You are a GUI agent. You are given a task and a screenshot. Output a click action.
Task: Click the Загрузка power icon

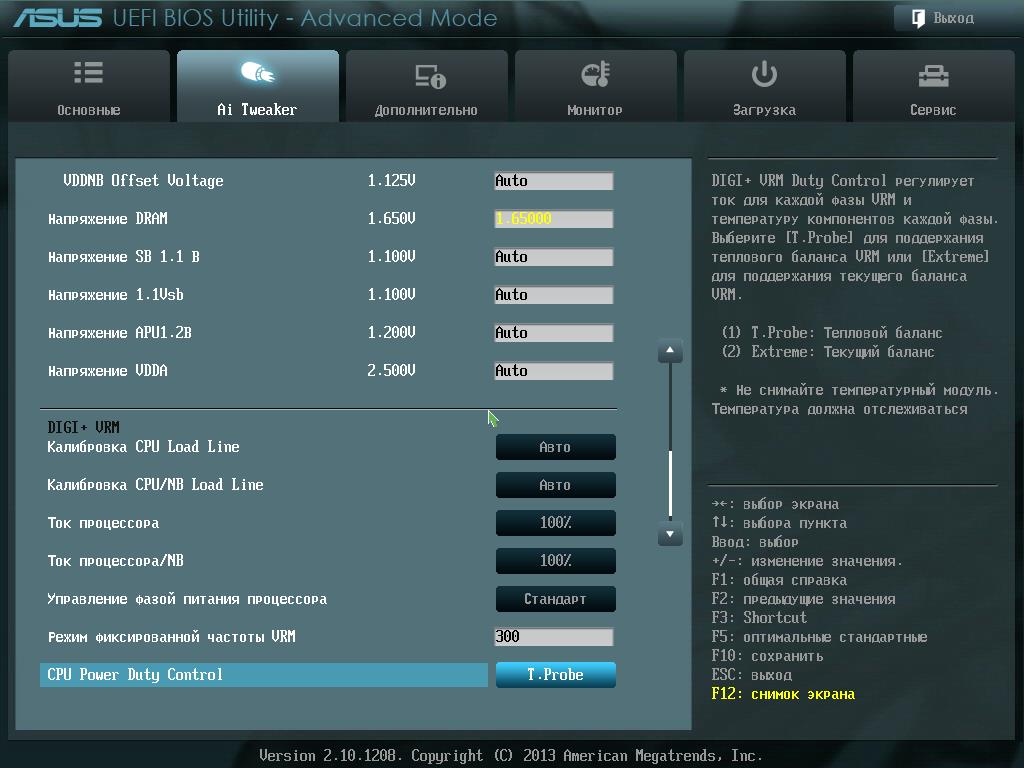point(764,74)
